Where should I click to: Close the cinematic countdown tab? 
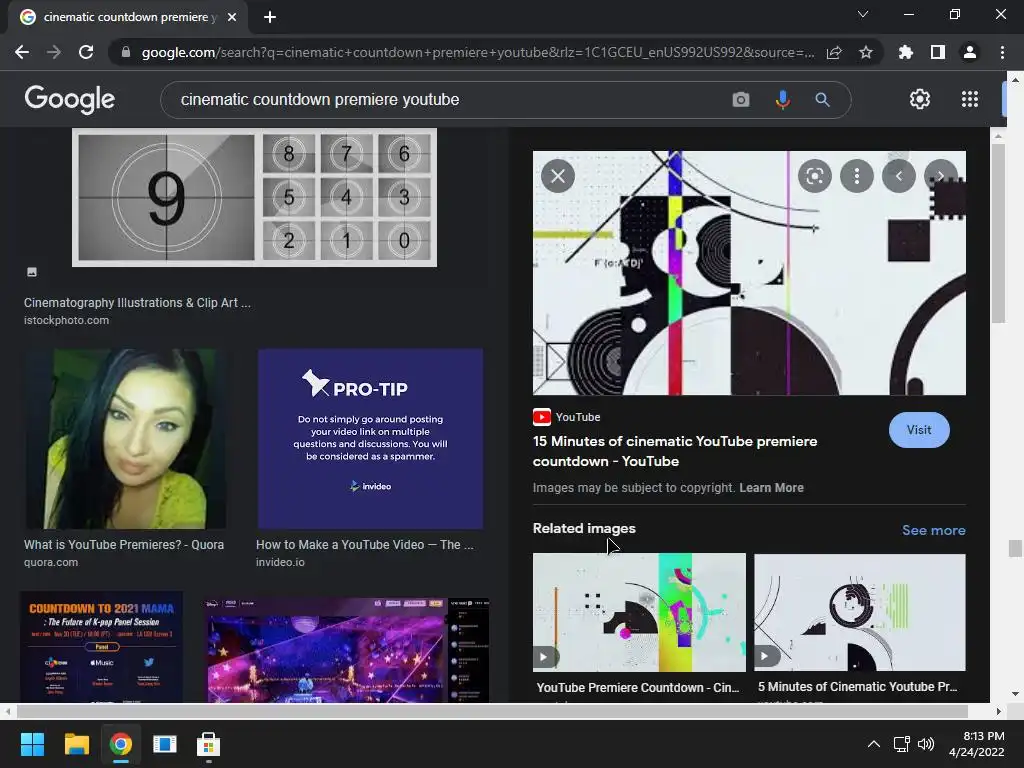[232, 17]
